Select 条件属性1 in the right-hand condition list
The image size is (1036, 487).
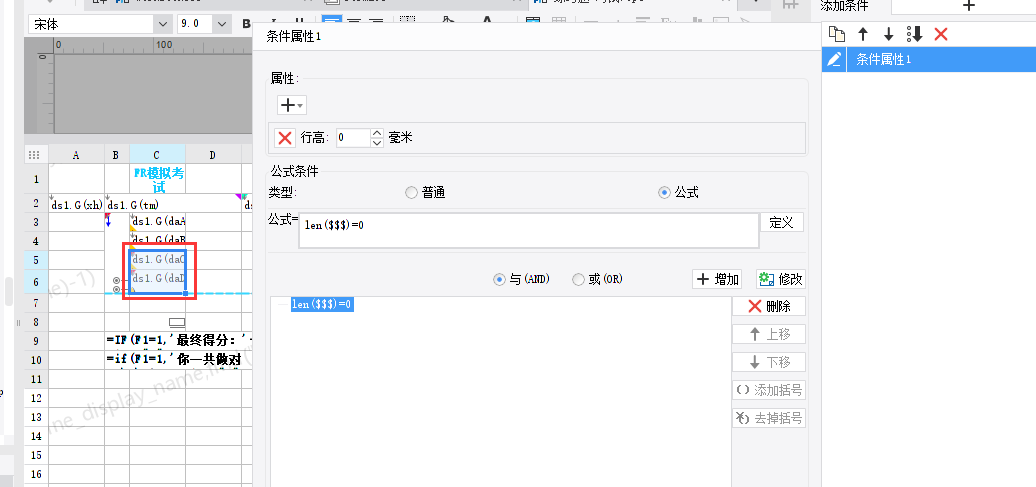click(929, 59)
